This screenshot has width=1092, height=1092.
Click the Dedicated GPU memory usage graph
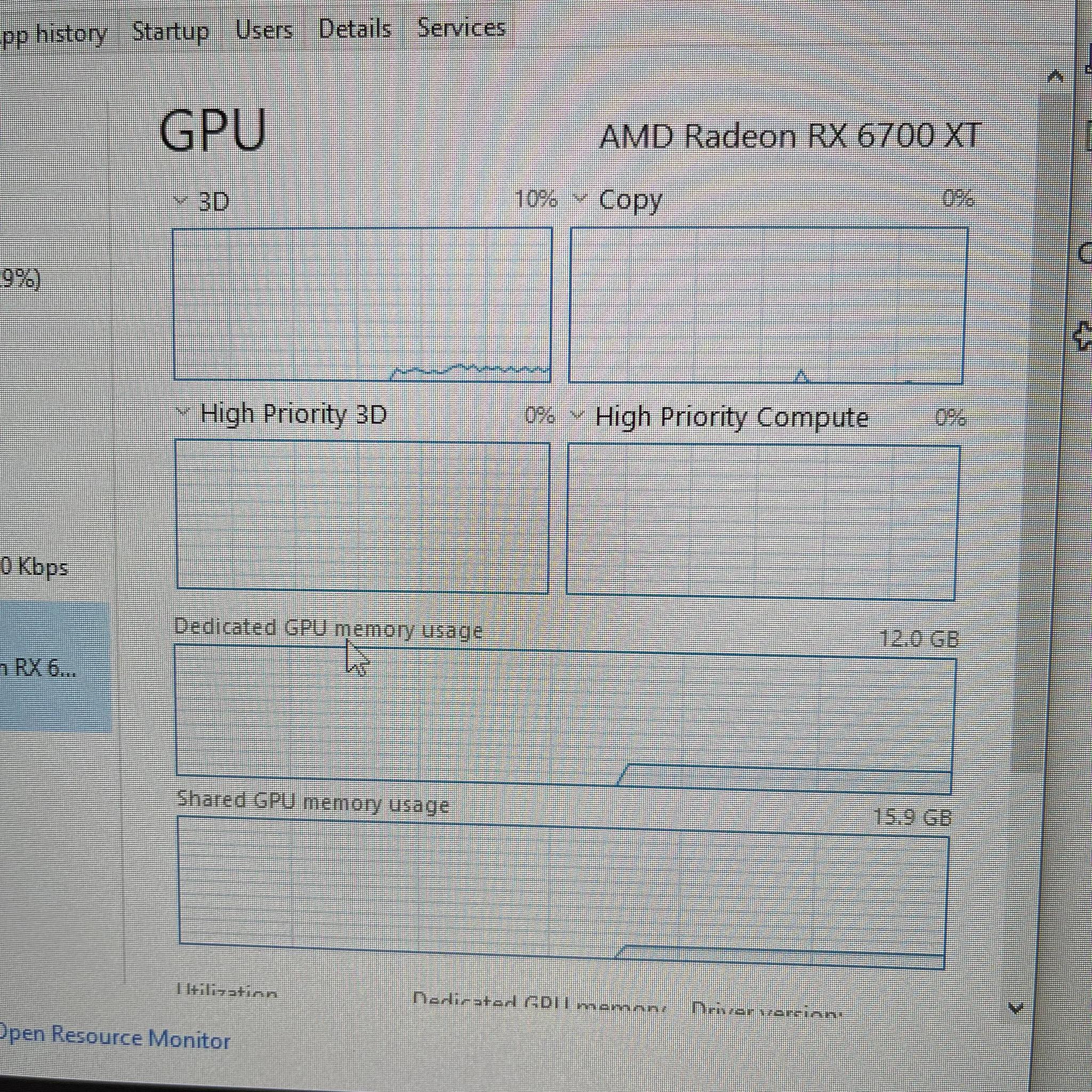(565, 719)
